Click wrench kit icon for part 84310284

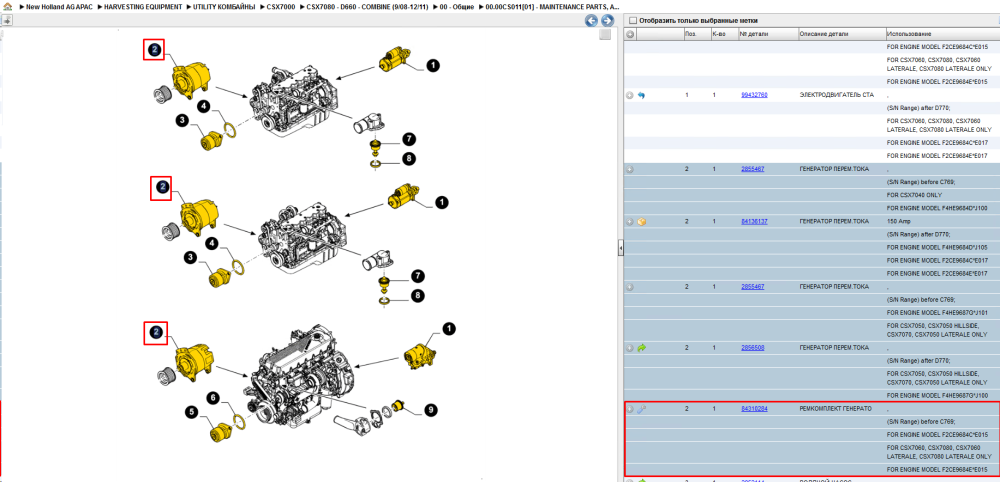click(x=642, y=409)
